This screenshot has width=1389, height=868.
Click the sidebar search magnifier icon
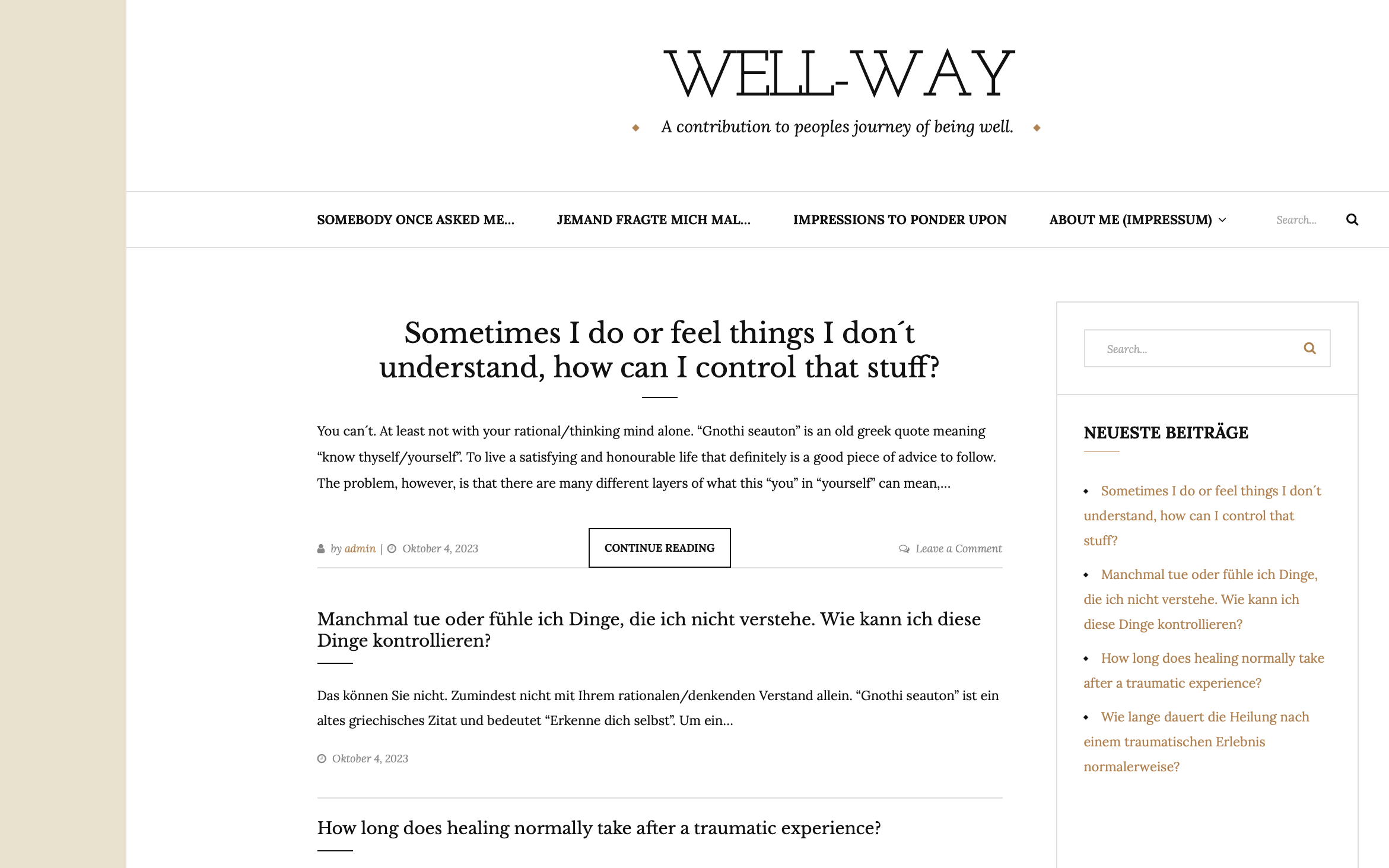pyautogui.click(x=1310, y=348)
